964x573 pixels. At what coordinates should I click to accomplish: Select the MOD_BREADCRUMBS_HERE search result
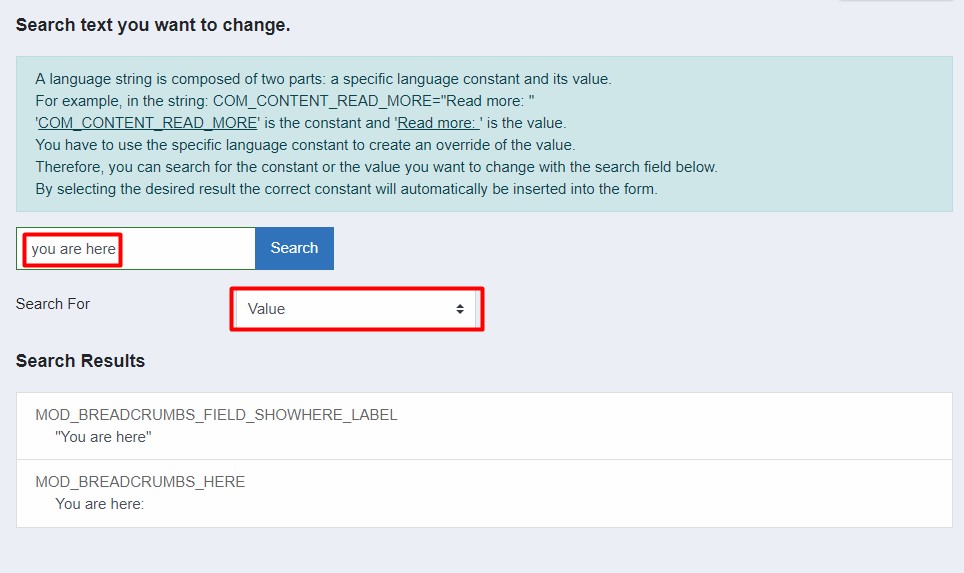pyautogui.click(x=484, y=493)
